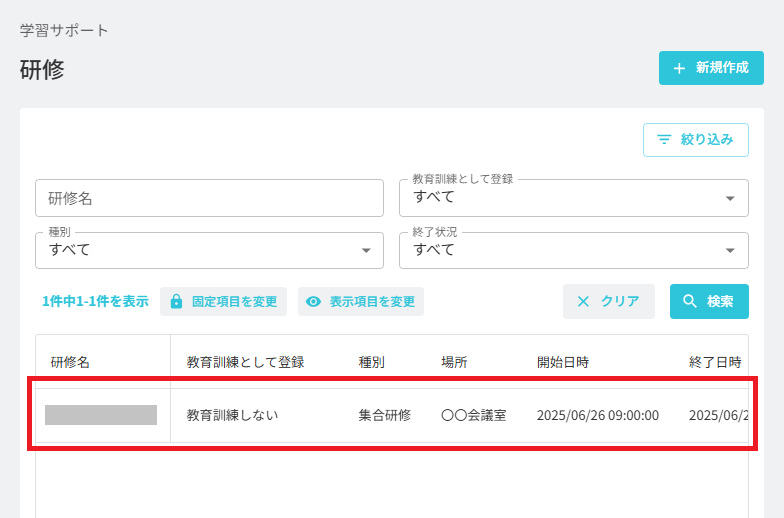Click the 研修名 column header

pyautogui.click(x=70, y=362)
